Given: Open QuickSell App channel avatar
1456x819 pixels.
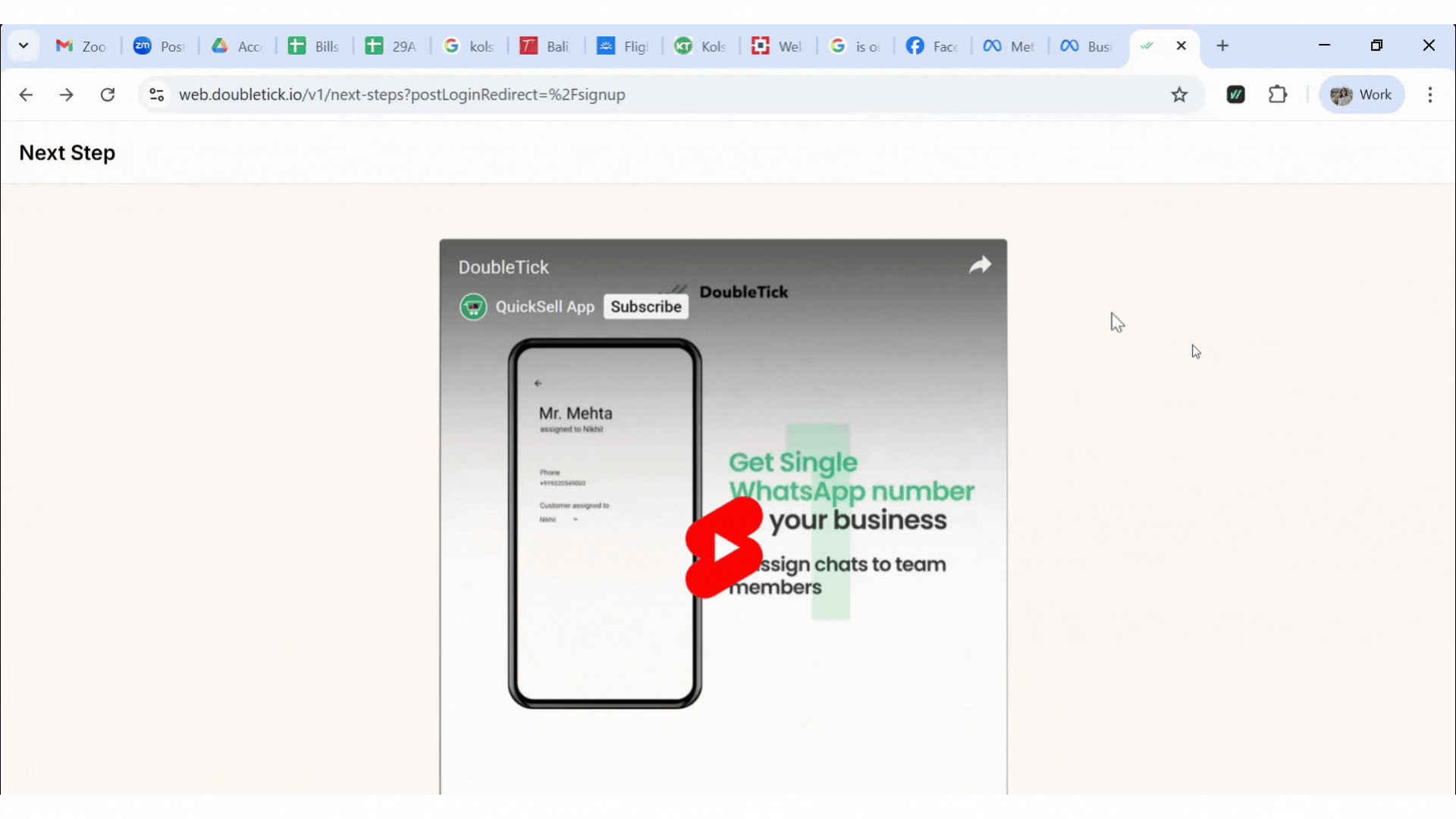Looking at the screenshot, I should point(473,306).
